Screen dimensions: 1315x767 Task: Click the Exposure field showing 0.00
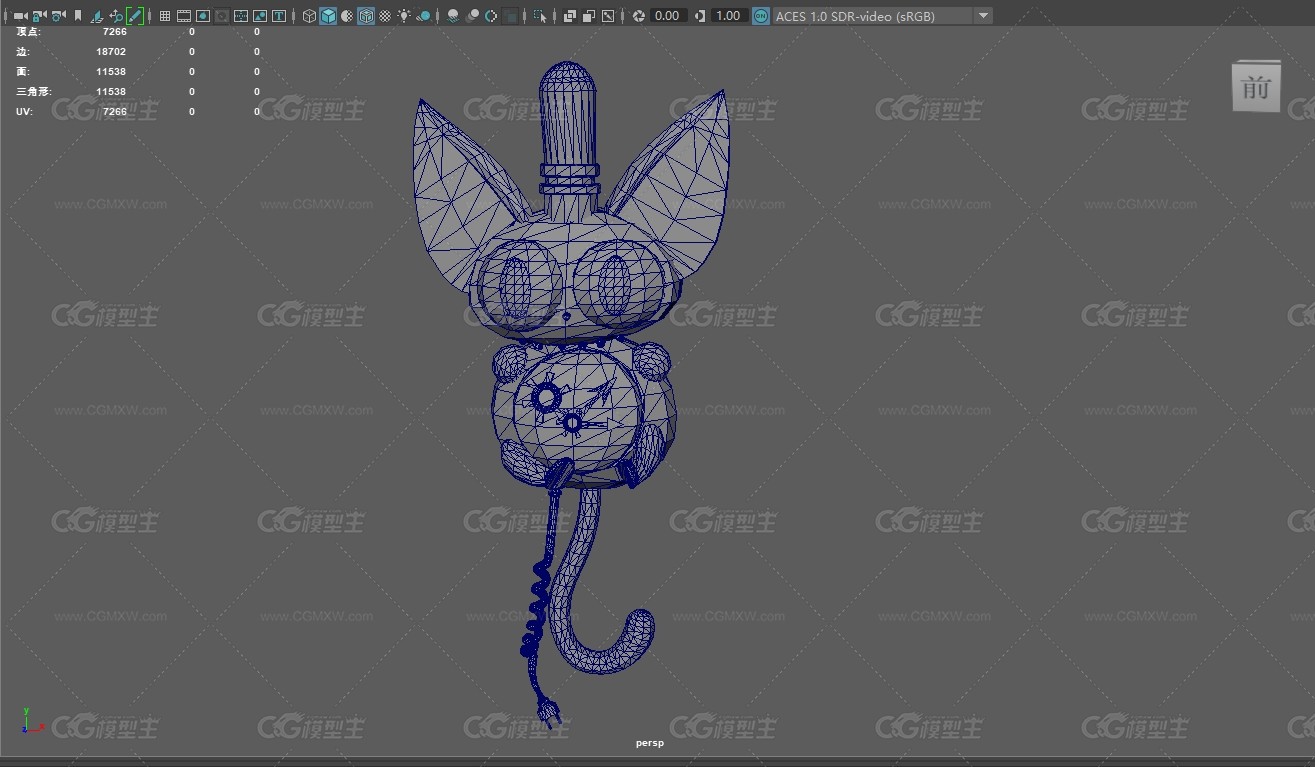pos(668,16)
